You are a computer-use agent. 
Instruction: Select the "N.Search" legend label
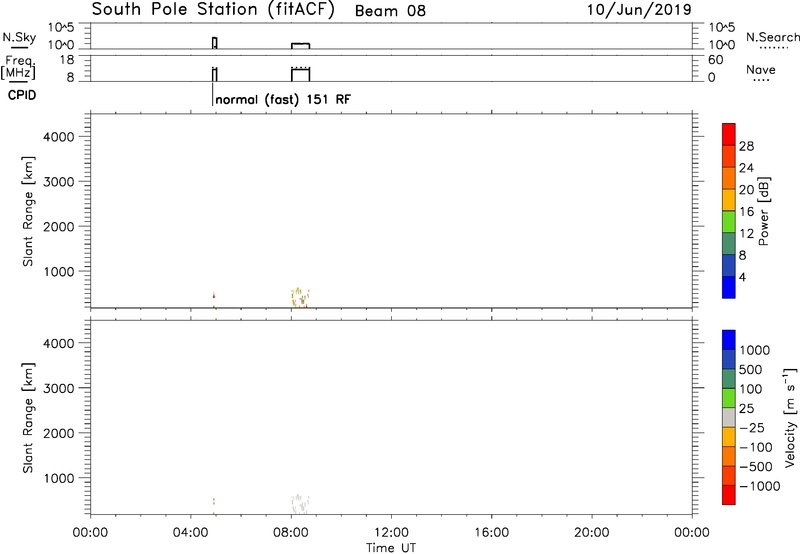tap(772, 37)
